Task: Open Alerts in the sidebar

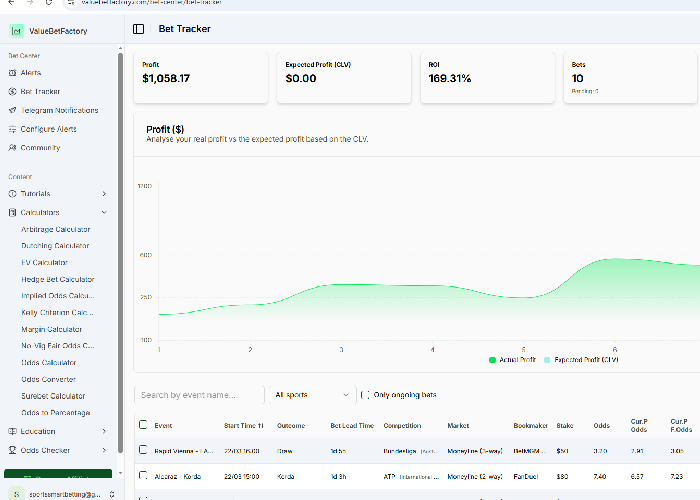Action: point(31,73)
